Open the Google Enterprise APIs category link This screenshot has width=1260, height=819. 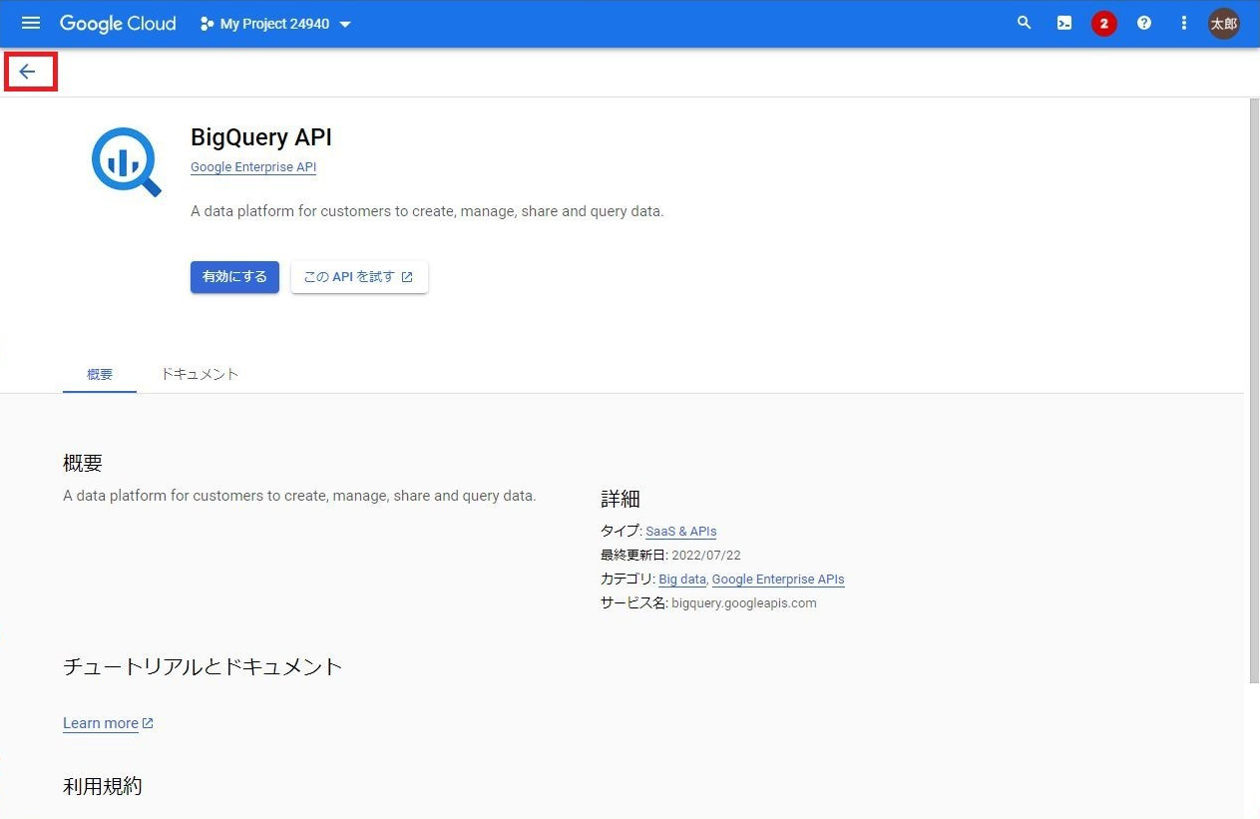(x=778, y=579)
